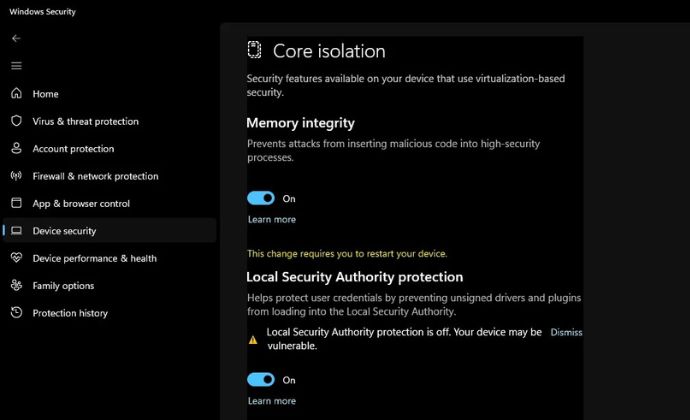Click the Device performance heart icon
The width and height of the screenshot is (690, 420).
click(x=16, y=258)
